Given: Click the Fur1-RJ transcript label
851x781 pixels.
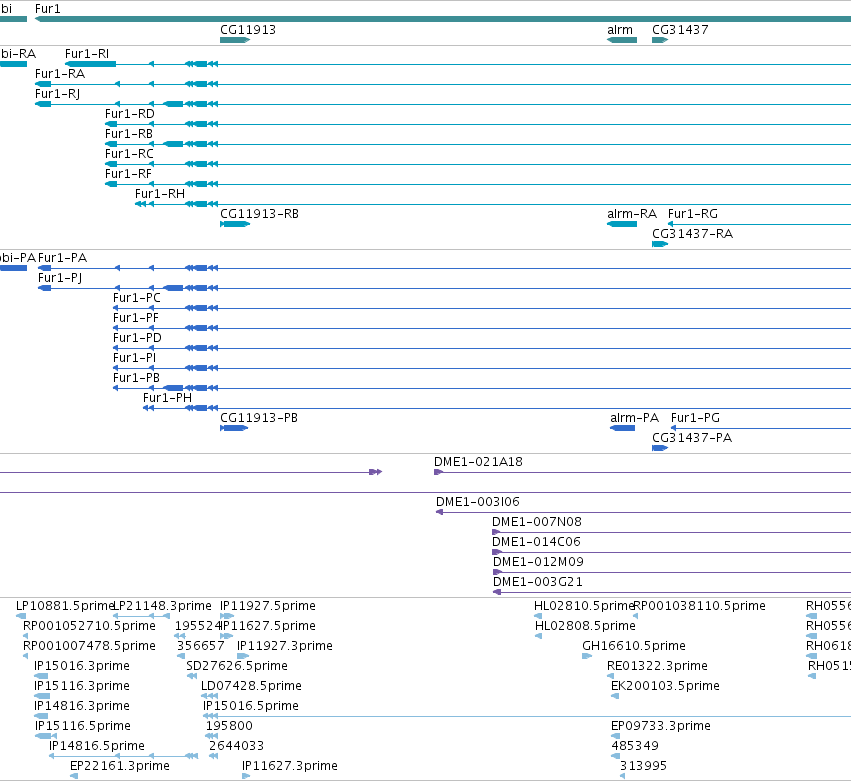Looking at the screenshot, I should tap(58, 94).
